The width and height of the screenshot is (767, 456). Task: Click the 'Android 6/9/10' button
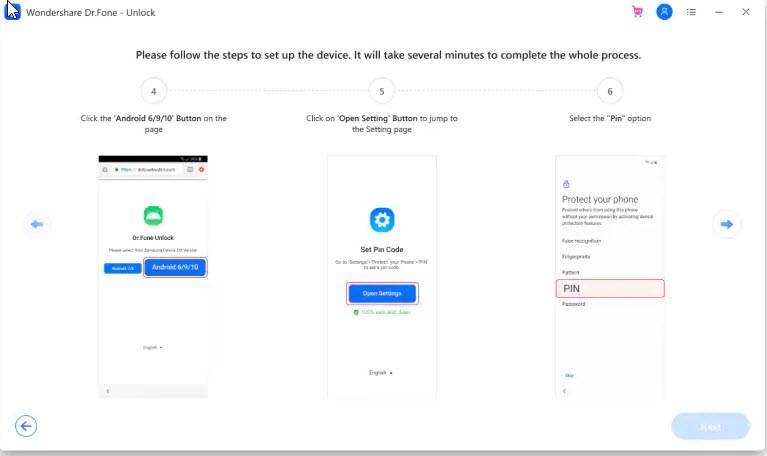(176, 267)
